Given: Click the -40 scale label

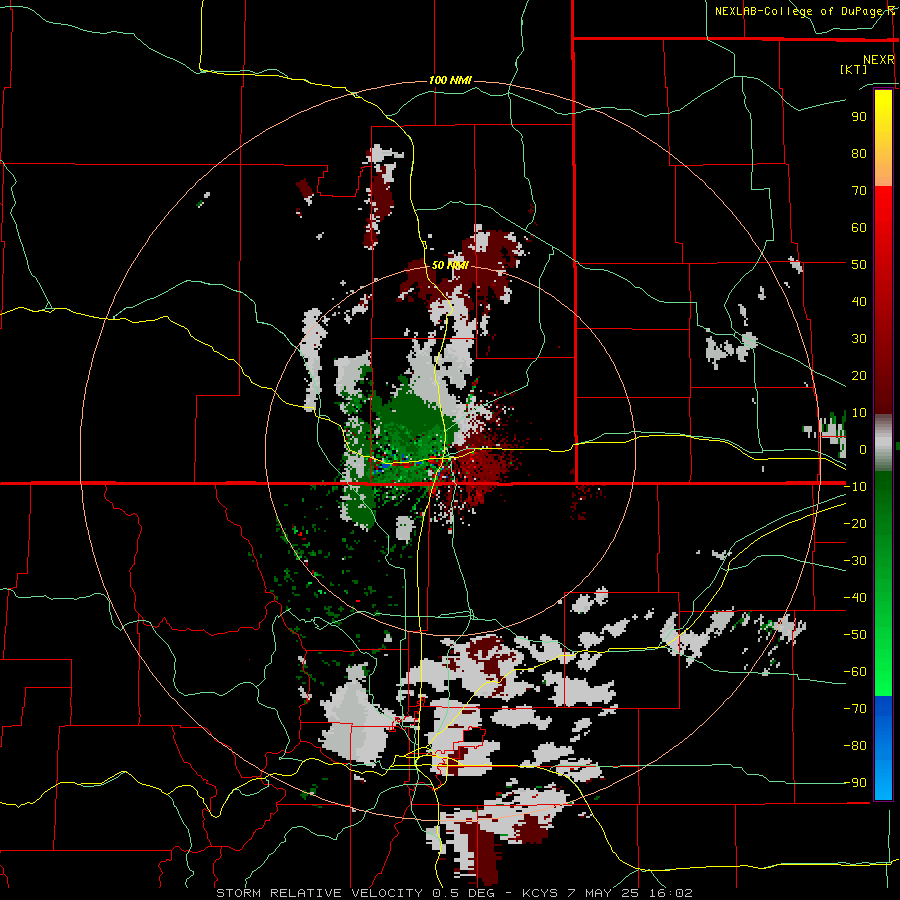Looking at the screenshot, I should click(x=855, y=598).
